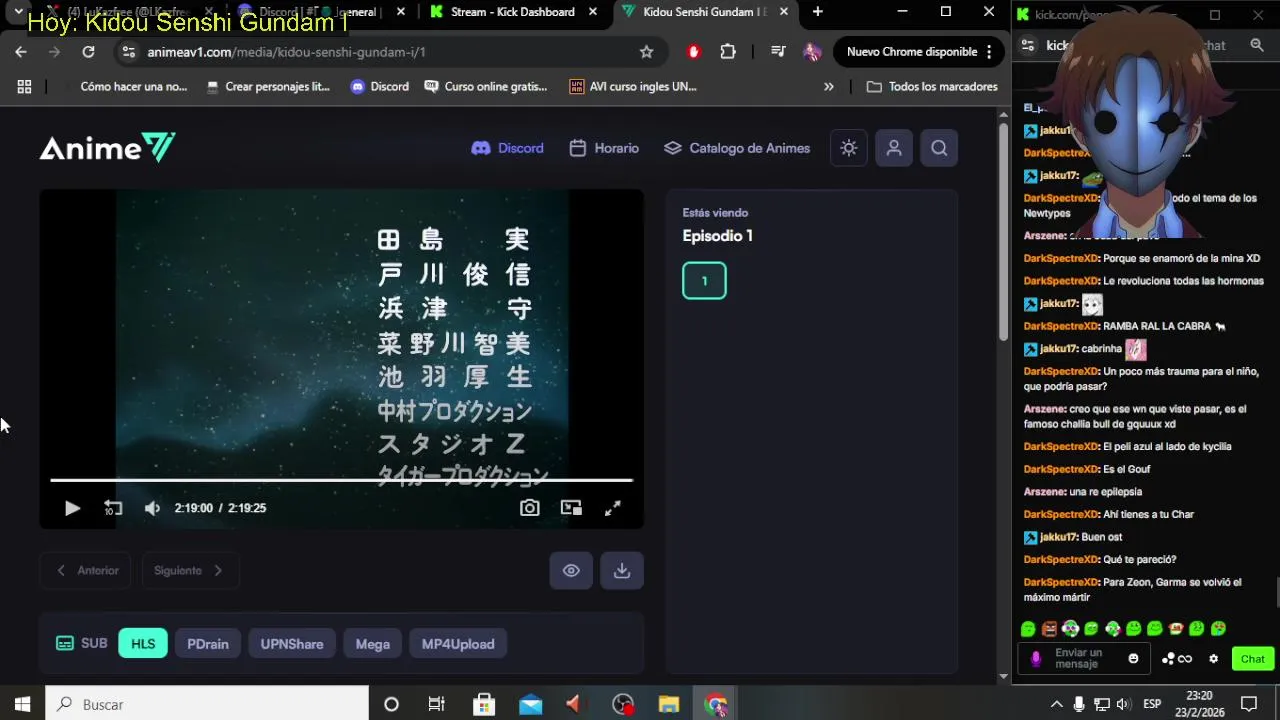Viewport: 1280px width, 720px height.
Task: Open the volume control in system tray
Action: click(x=1123, y=704)
